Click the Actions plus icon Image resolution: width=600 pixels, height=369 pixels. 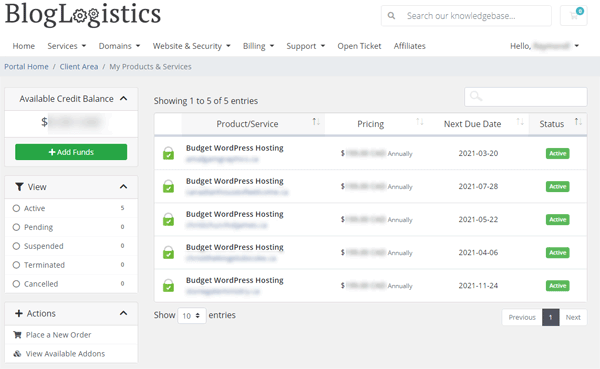coord(19,313)
